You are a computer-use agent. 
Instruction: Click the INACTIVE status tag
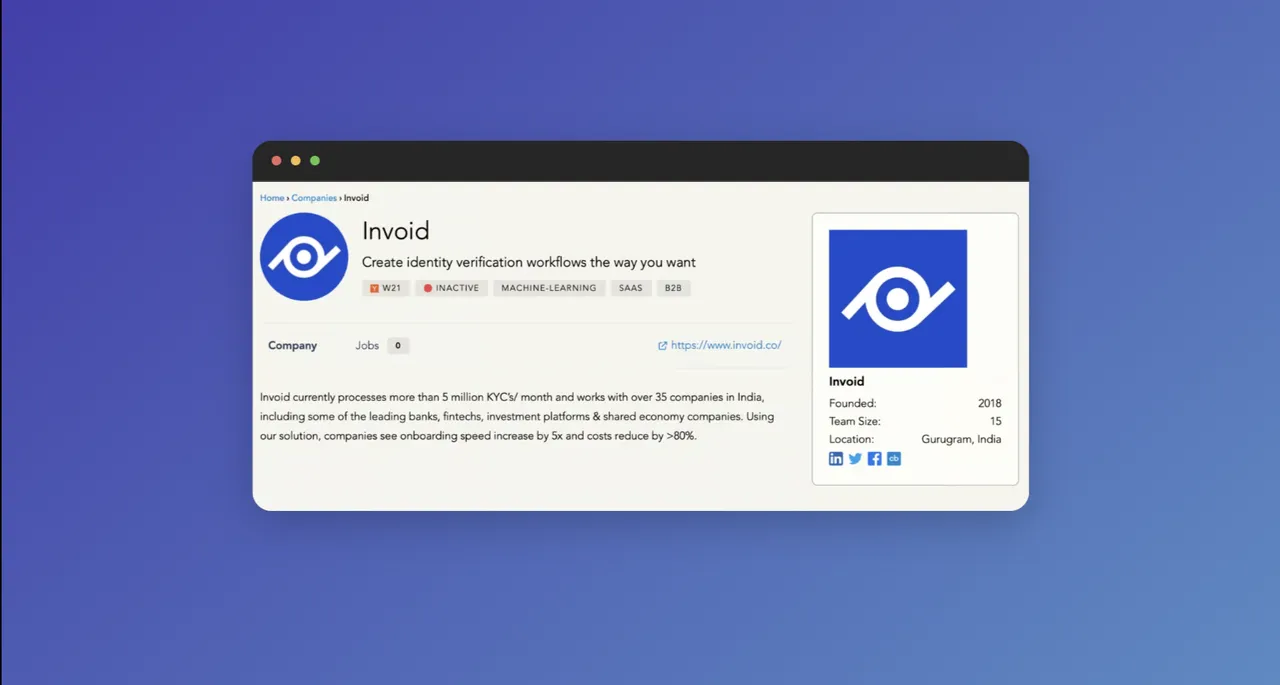(x=451, y=288)
